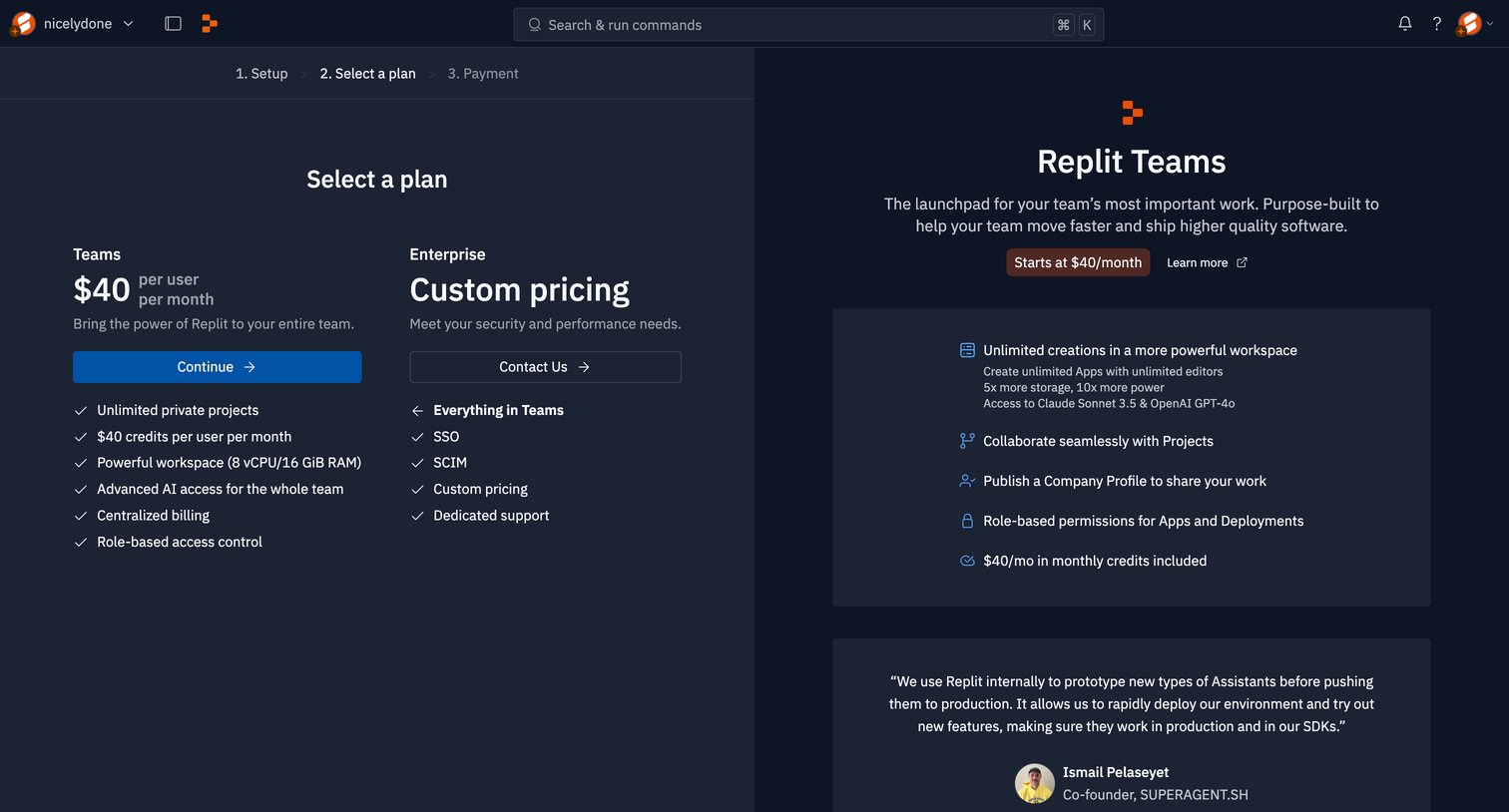
Task: Click the orange Replit logo in top bar
Action: coord(210,24)
